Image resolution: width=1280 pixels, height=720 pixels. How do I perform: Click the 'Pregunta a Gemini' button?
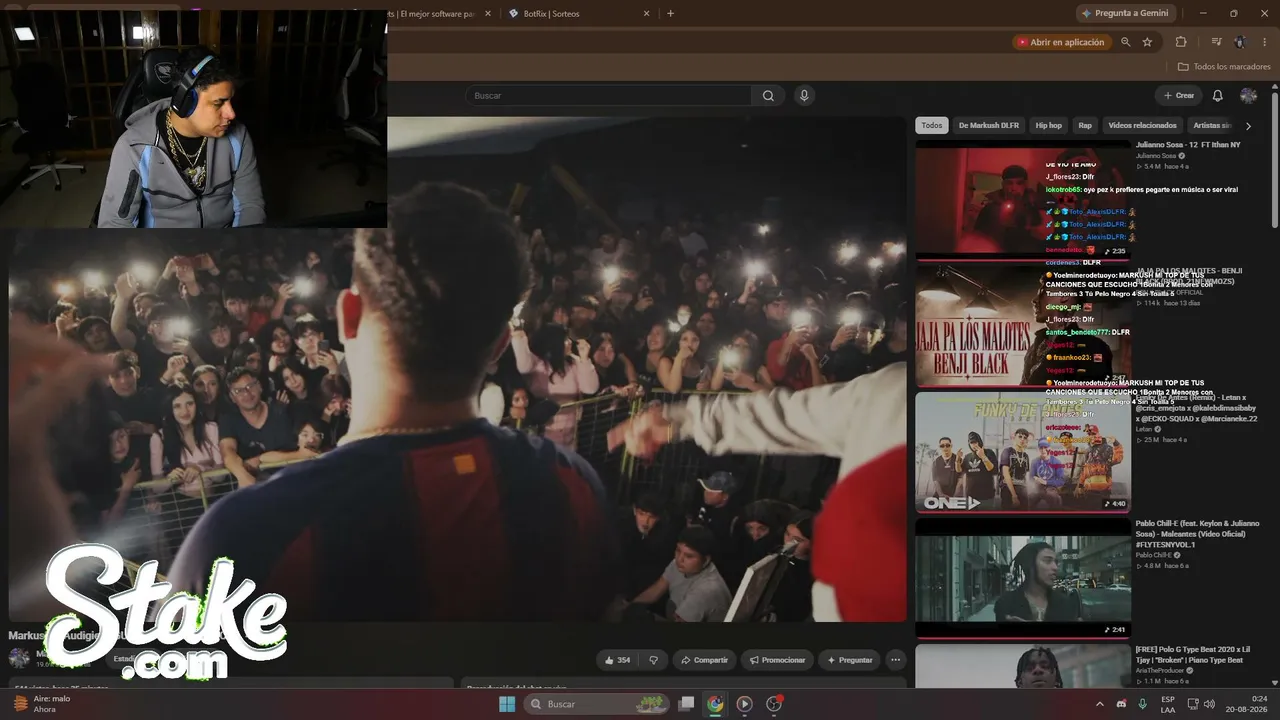1125,14
